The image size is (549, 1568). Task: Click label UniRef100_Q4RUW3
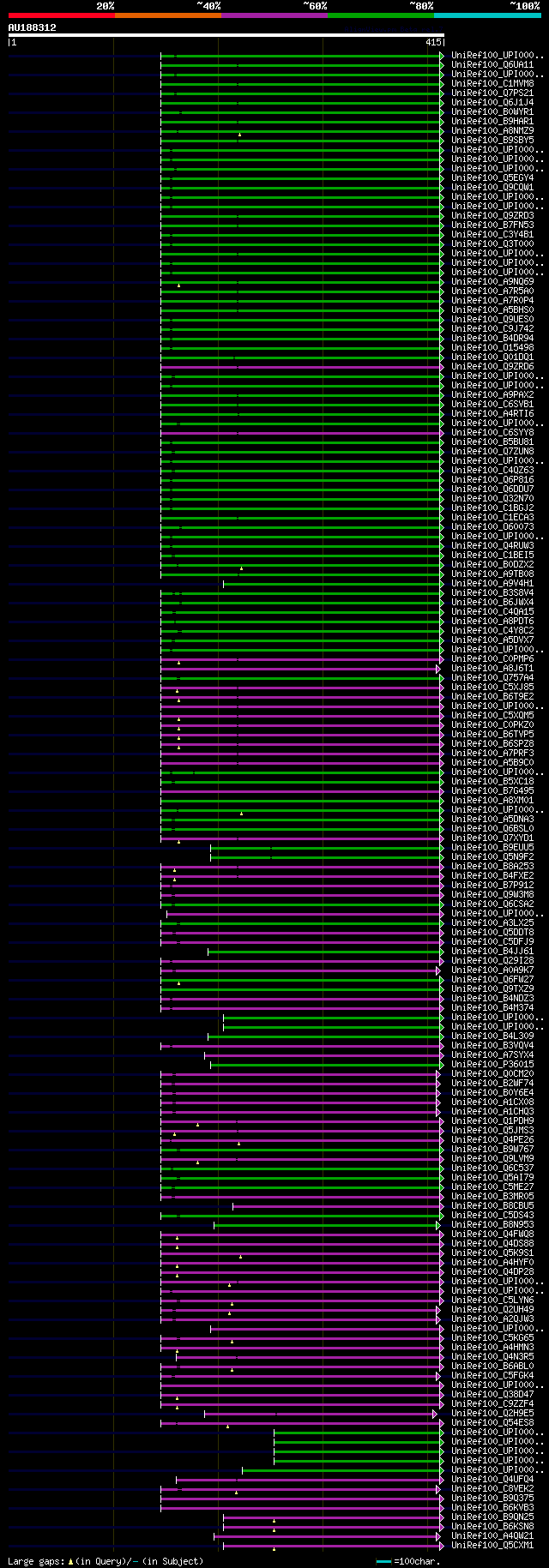[x=492, y=546]
